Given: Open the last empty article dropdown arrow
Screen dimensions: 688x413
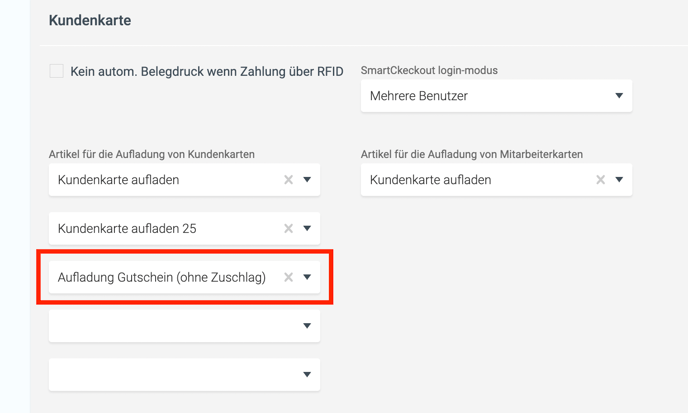Looking at the screenshot, I should (x=307, y=374).
